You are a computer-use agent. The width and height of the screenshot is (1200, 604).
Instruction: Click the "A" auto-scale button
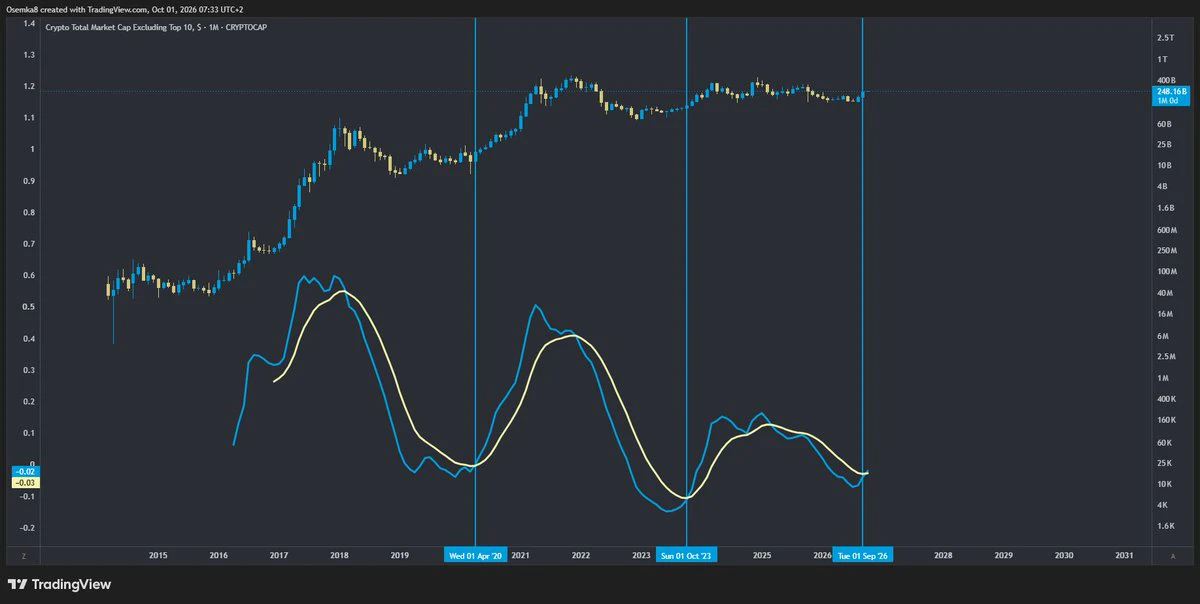(x=1171, y=556)
